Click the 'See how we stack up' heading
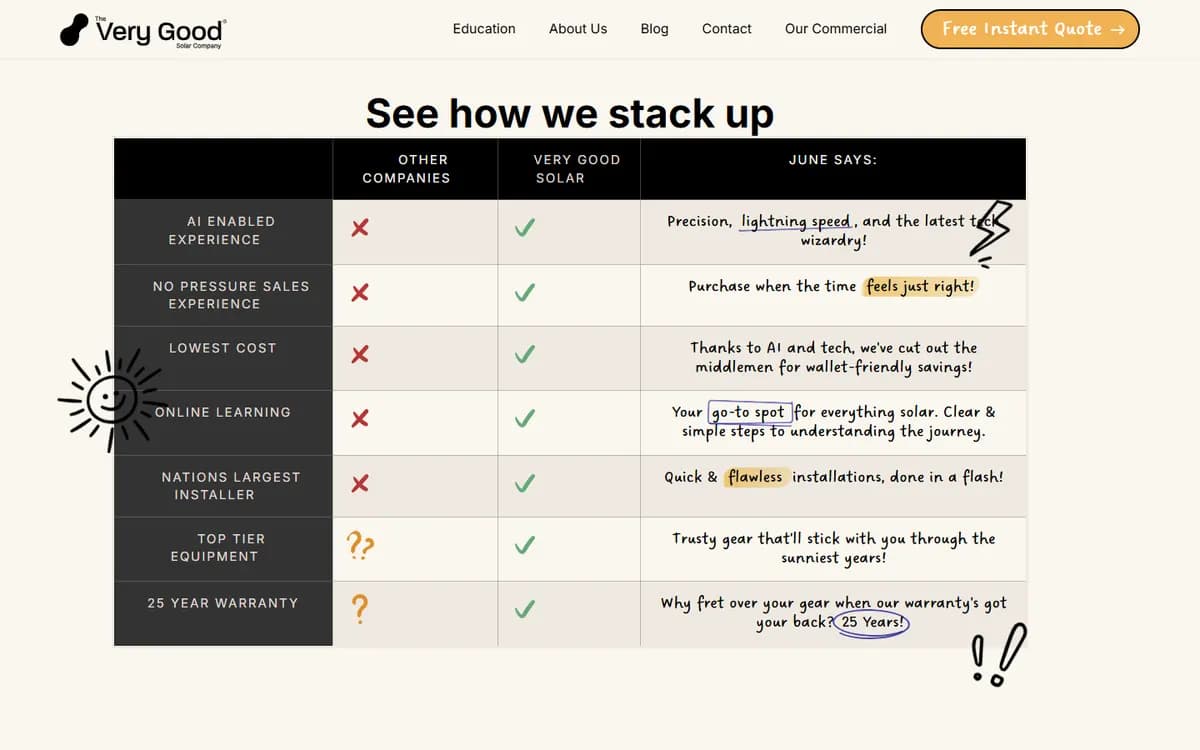 570,113
